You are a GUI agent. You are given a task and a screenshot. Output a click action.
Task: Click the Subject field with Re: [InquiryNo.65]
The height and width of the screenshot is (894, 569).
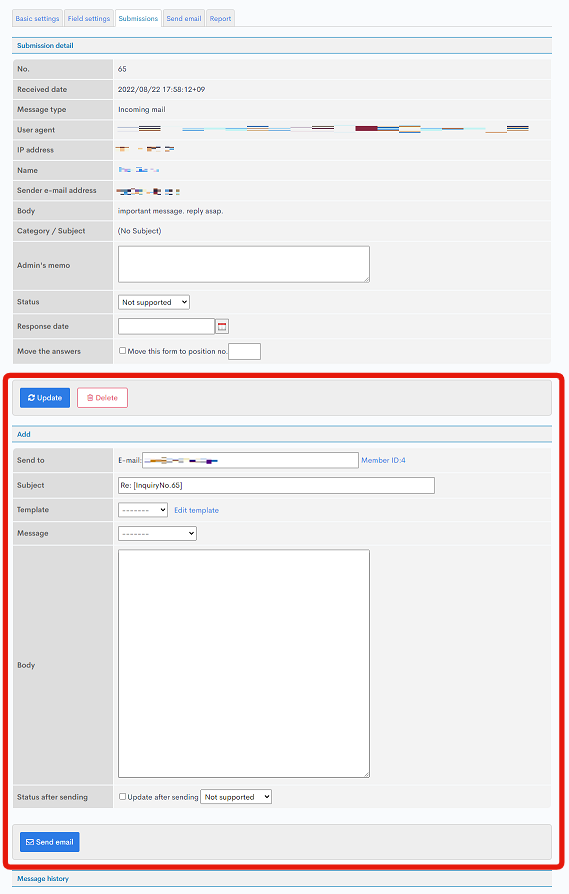[276, 485]
